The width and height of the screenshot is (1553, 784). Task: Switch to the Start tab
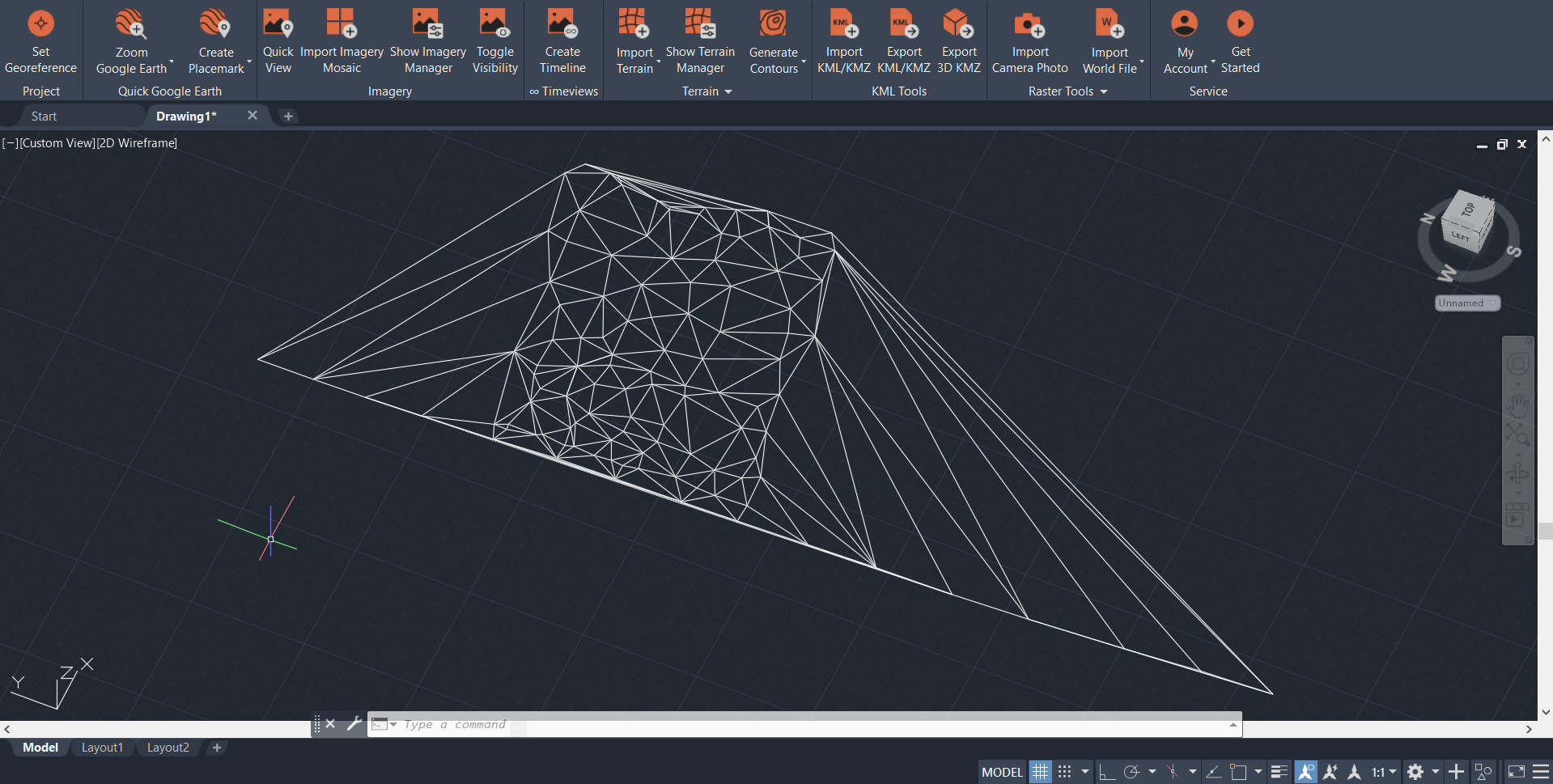pos(44,117)
